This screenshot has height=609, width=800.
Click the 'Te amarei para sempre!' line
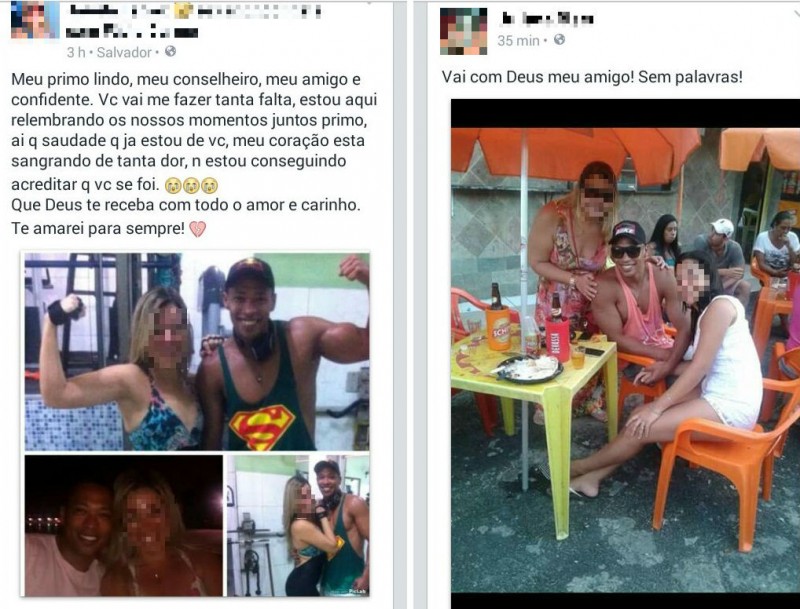click(98, 229)
